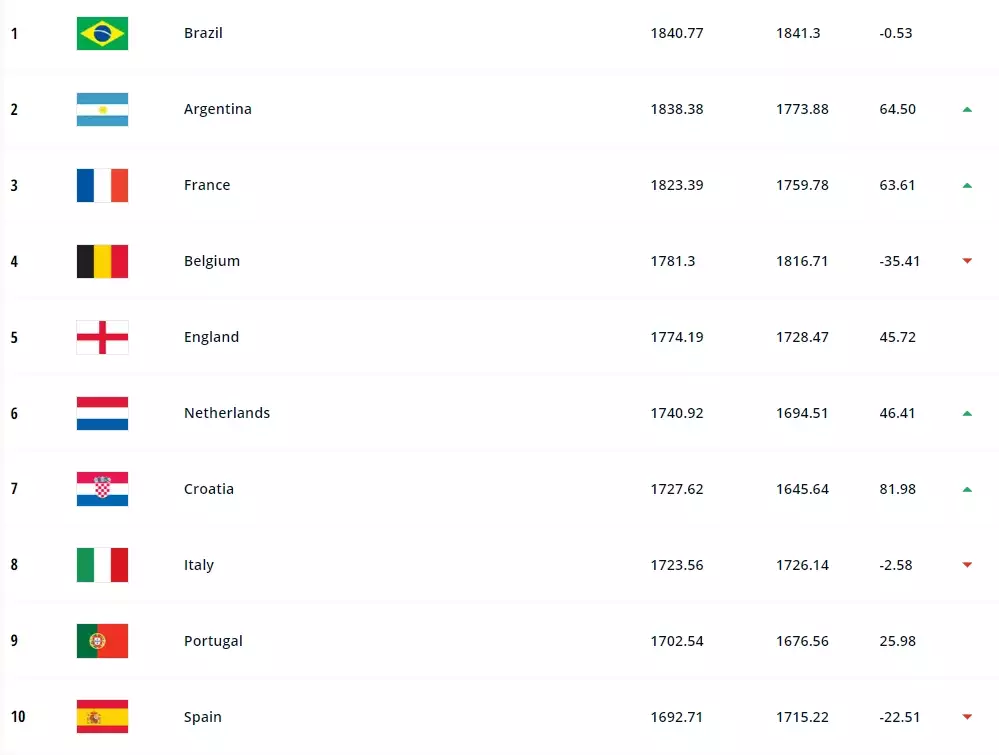The width and height of the screenshot is (999, 755).
Task: Click the Spain flag icon
Action: coord(102,717)
